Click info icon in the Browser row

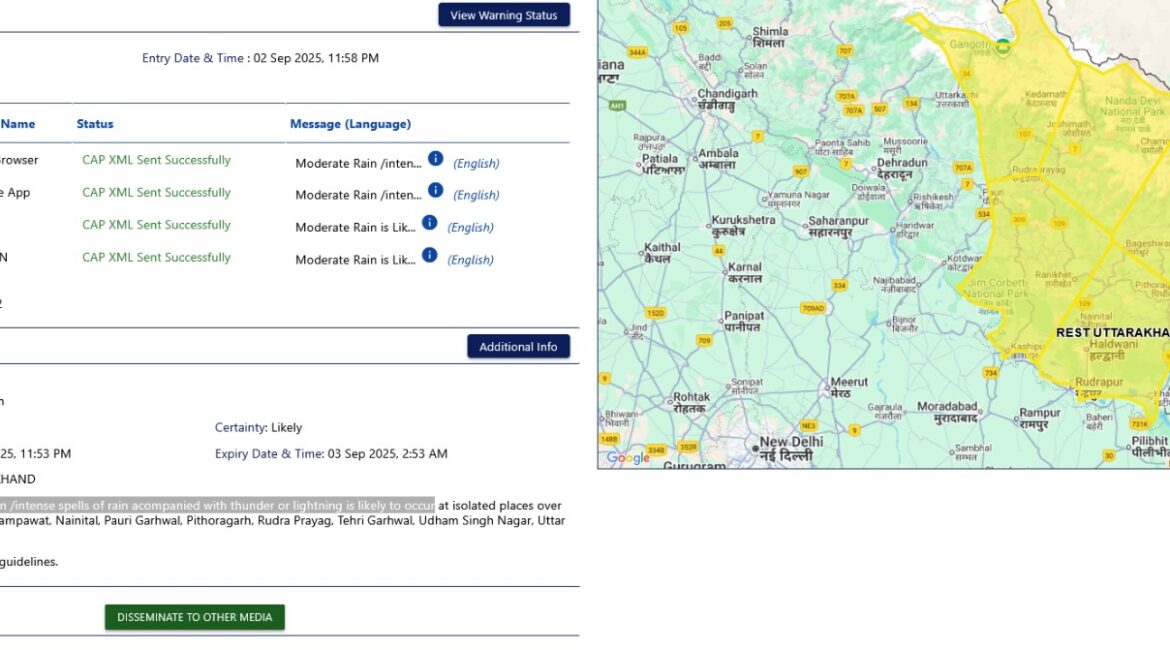coord(435,159)
